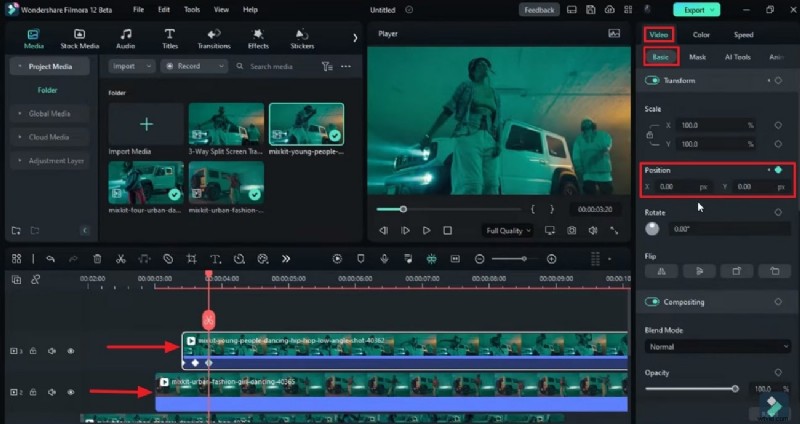Hide track 3 with the eye icon
Viewport: 800px width, 424px height.
pyautogui.click(x=71, y=351)
